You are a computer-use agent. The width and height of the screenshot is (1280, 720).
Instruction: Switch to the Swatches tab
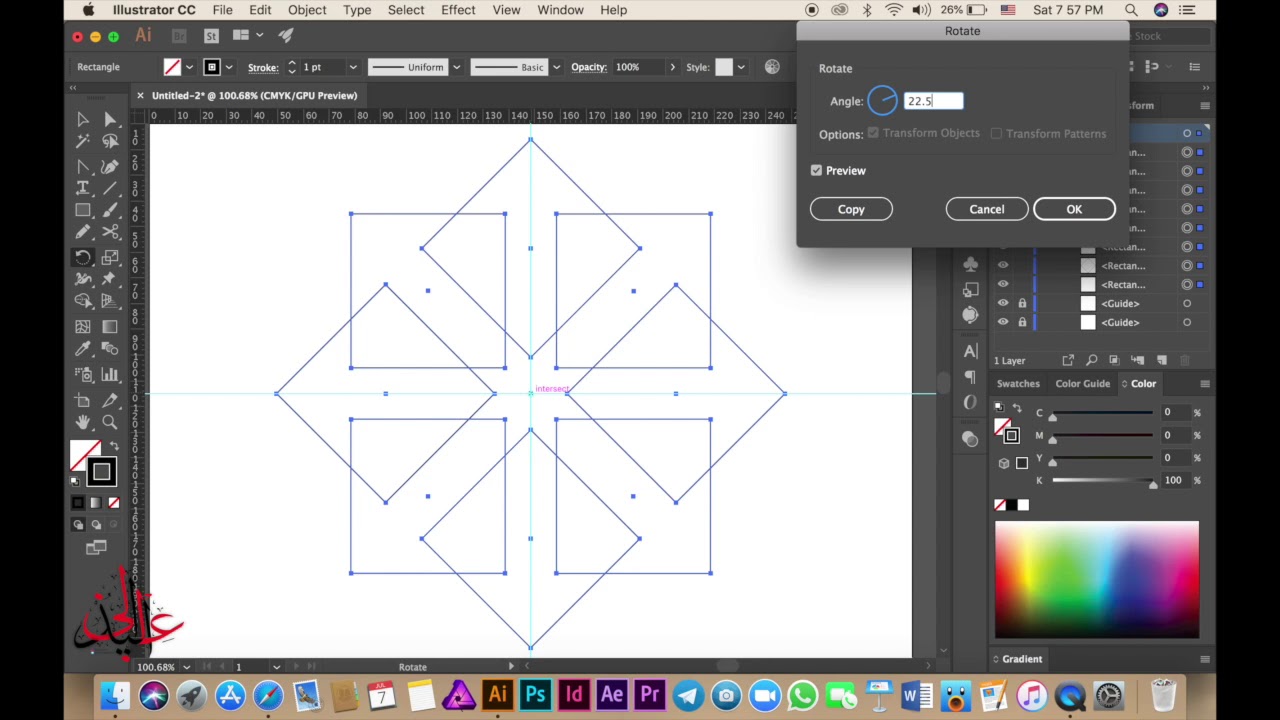tap(1018, 384)
